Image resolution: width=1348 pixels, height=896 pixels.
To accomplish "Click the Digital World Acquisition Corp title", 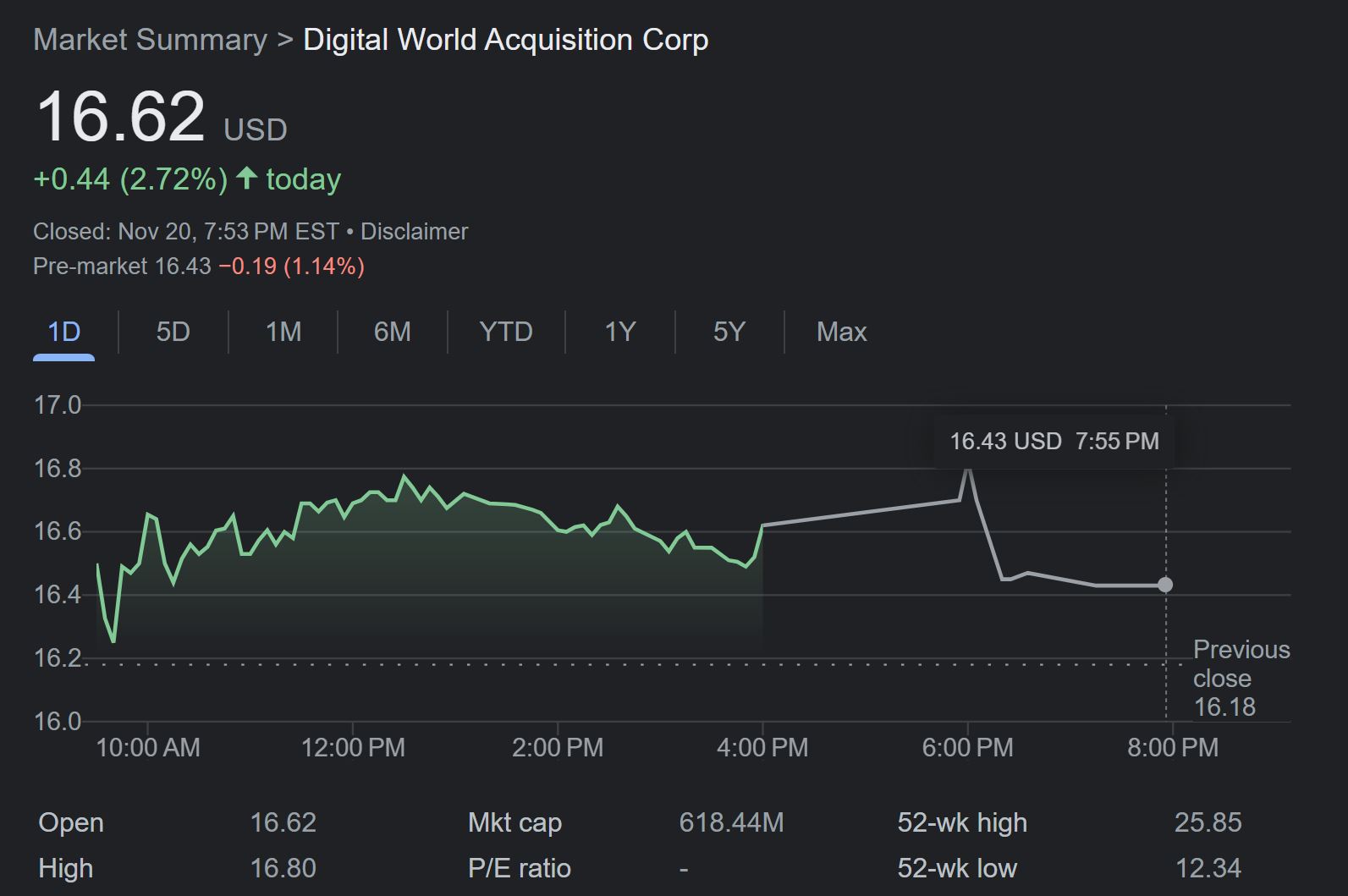I will [506, 40].
